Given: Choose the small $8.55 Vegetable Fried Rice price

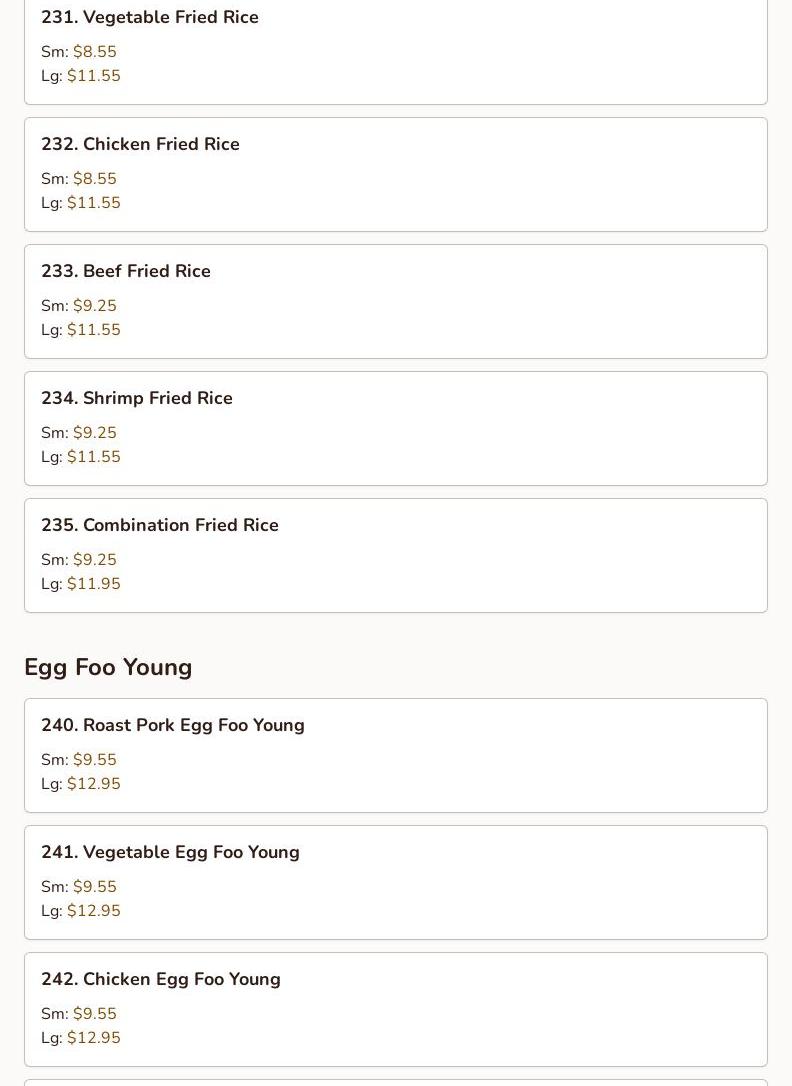Looking at the screenshot, I should [x=94, y=52].
